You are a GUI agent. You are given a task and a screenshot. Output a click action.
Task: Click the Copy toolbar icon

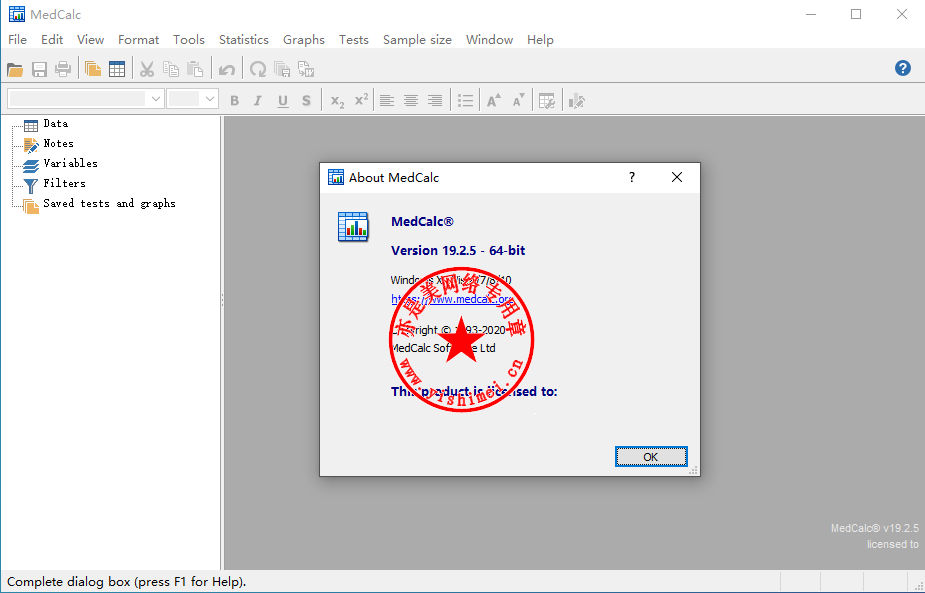coord(171,70)
